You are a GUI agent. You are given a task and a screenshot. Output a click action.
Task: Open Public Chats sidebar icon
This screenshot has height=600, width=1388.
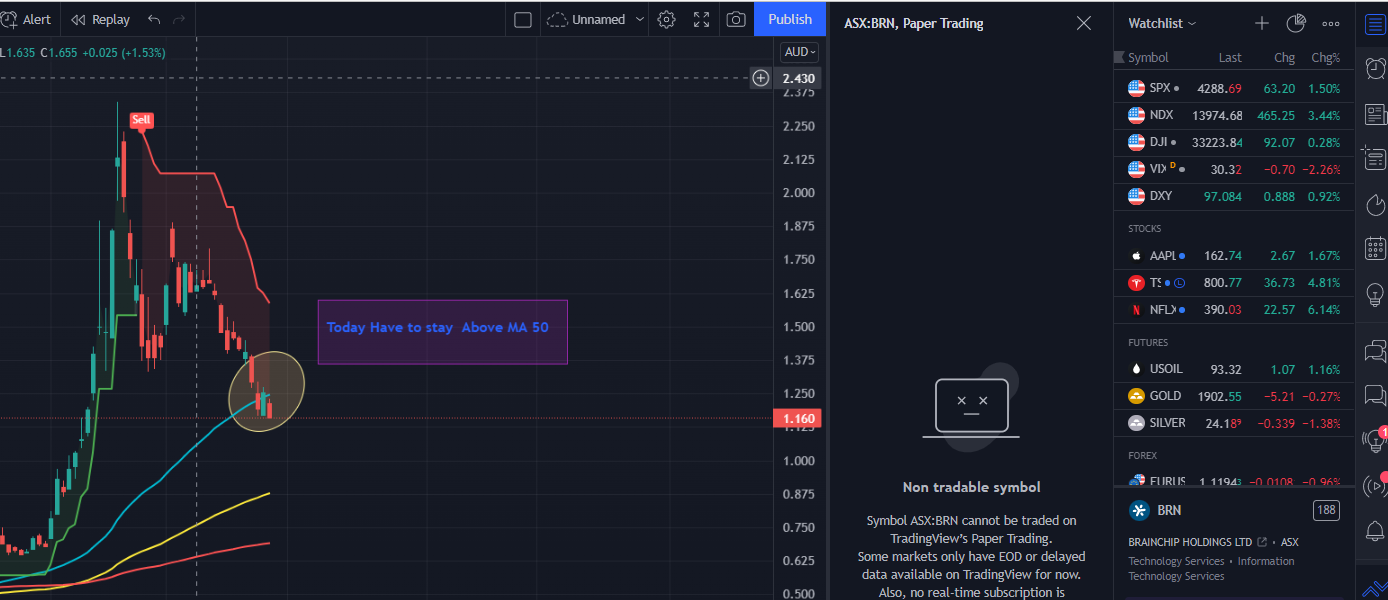pos(1374,350)
